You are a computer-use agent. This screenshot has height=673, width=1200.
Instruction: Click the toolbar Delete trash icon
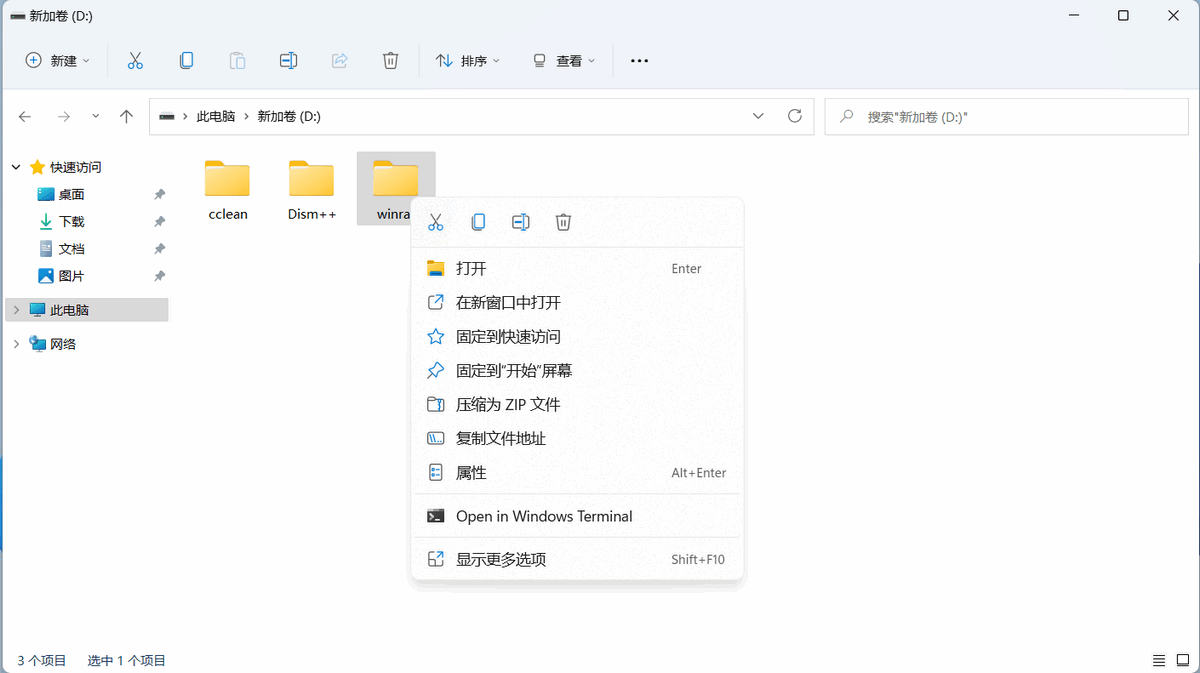(391, 61)
